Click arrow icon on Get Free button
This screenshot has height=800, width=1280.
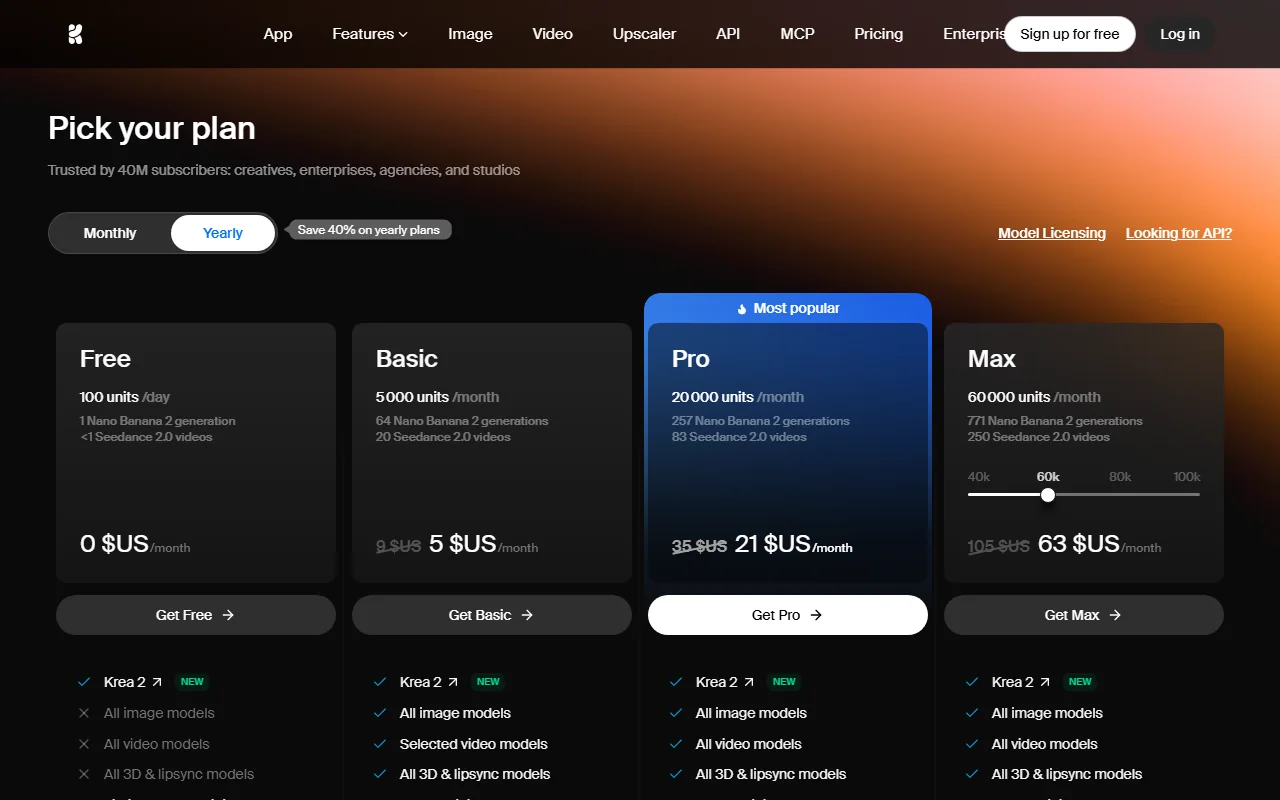coord(228,615)
